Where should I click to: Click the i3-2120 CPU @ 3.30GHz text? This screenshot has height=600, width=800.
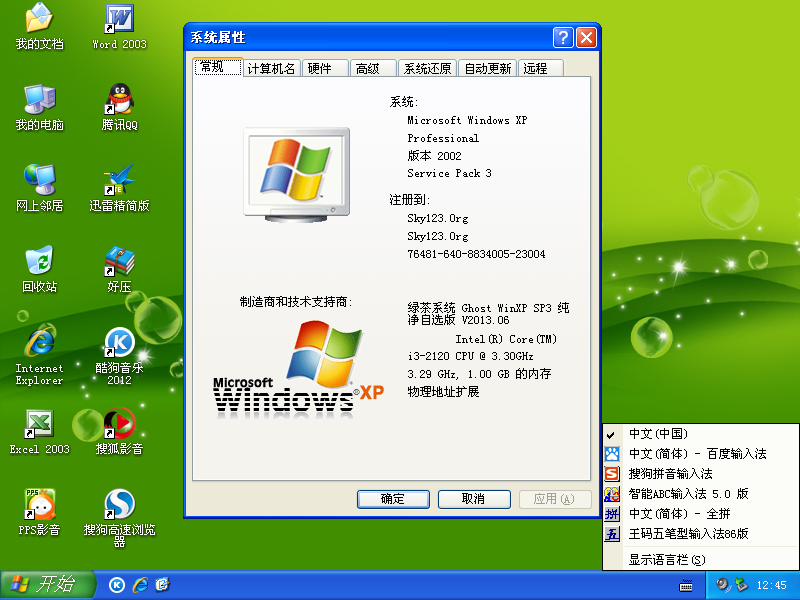[470, 356]
